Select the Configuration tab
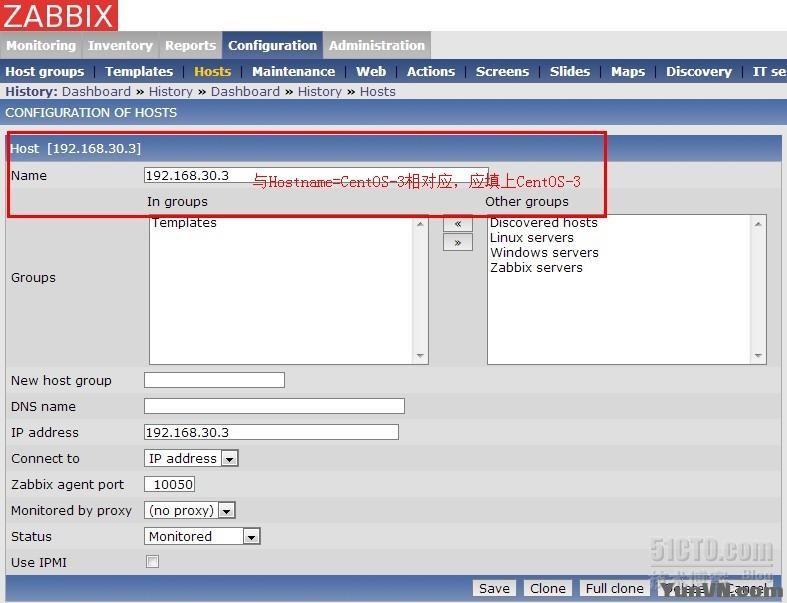The image size is (787, 603). pos(273,45)
